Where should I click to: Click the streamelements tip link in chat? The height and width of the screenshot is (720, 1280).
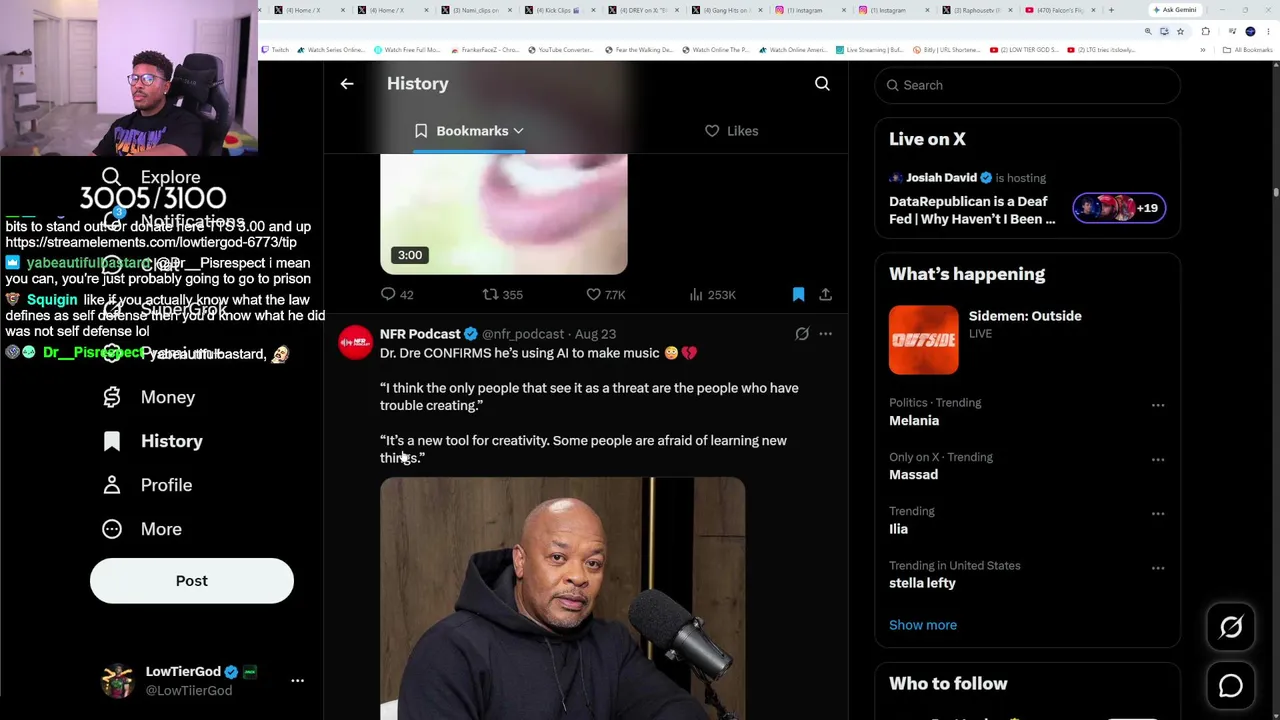point(151,242)
